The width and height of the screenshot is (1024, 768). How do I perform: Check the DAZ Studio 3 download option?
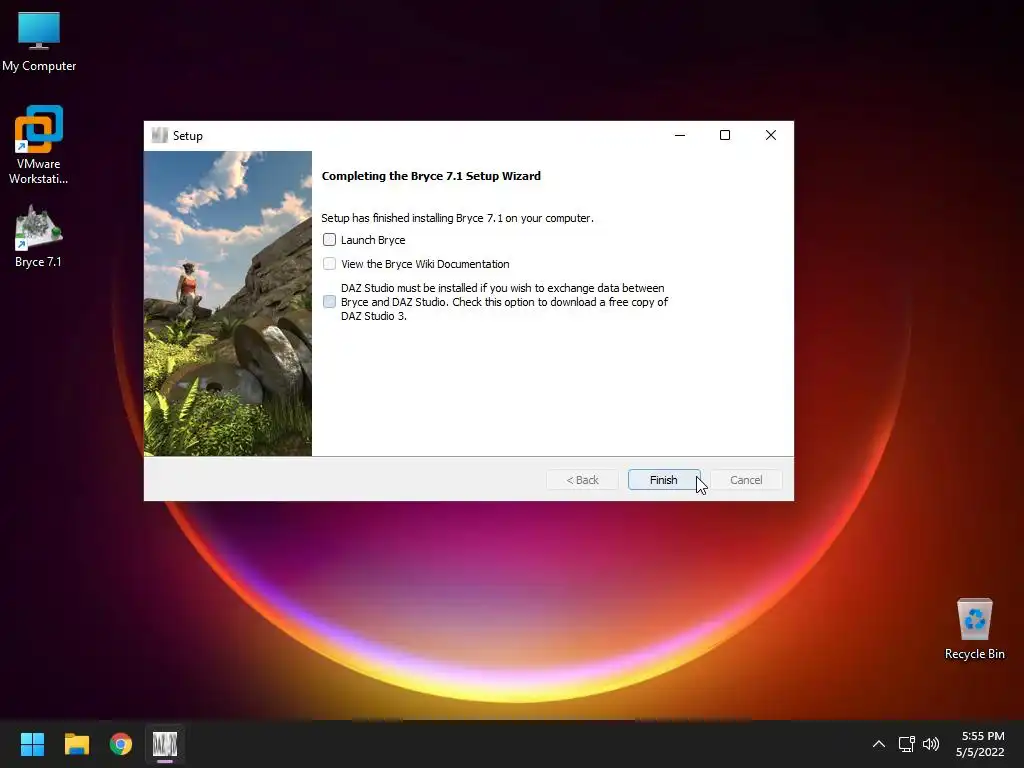click(x=329, y=302)
